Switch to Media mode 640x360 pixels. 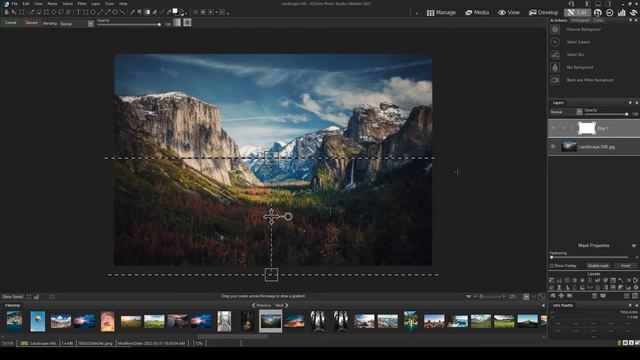477,13
